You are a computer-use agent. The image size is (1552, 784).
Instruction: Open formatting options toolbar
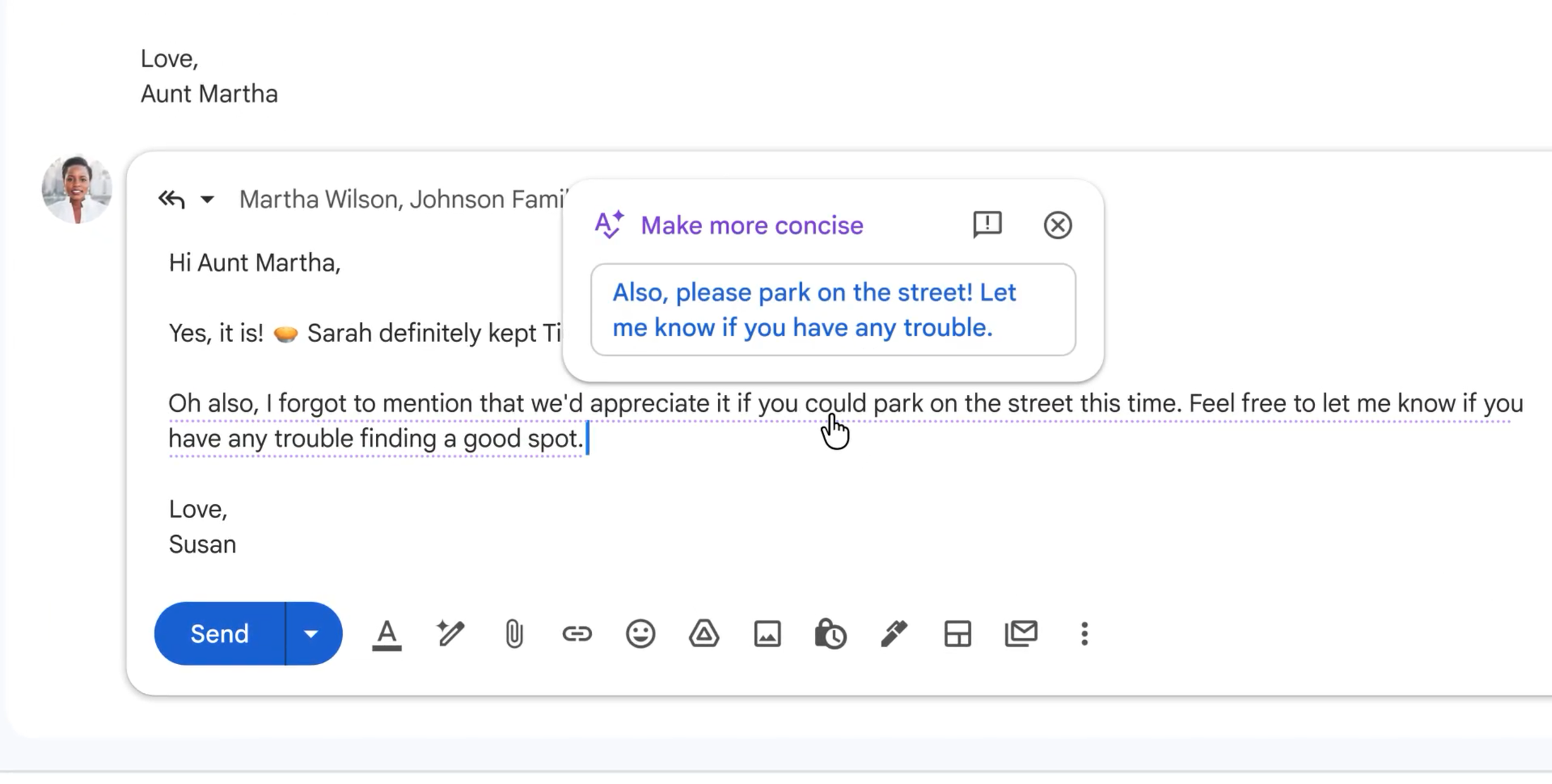point(387,633)
